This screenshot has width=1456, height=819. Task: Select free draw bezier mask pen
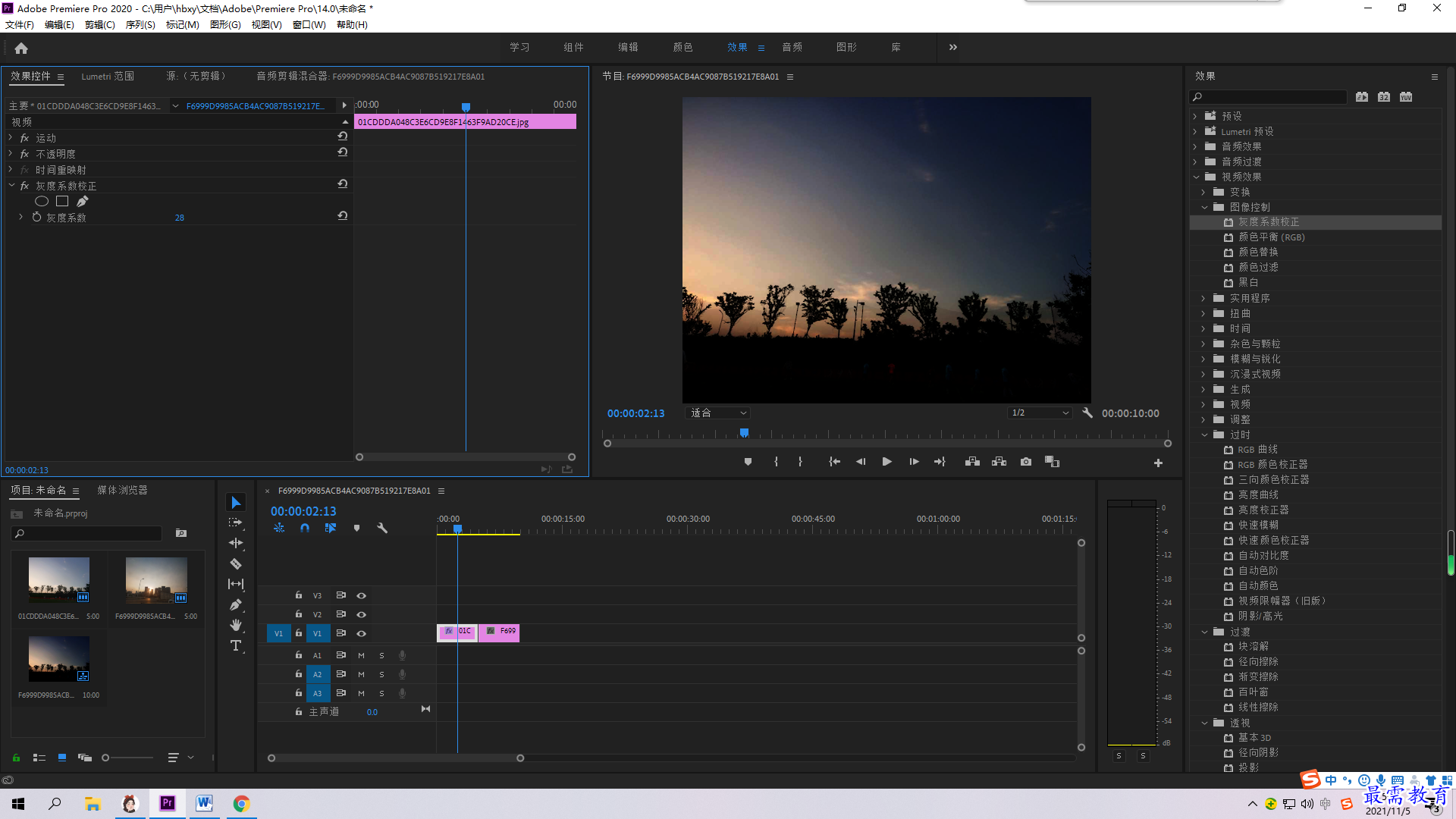83,201
